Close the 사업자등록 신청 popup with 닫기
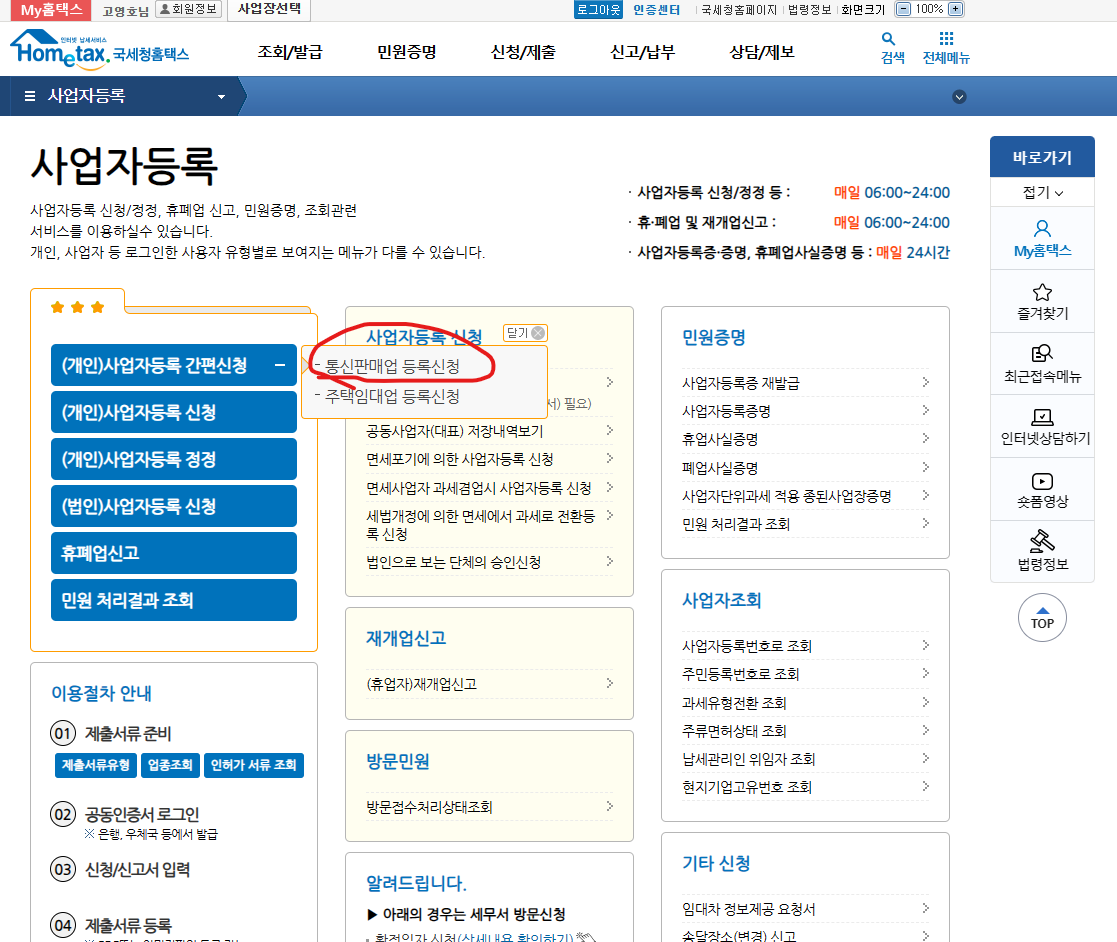Viewport: 1117px width, 942px height. point(523,332)
